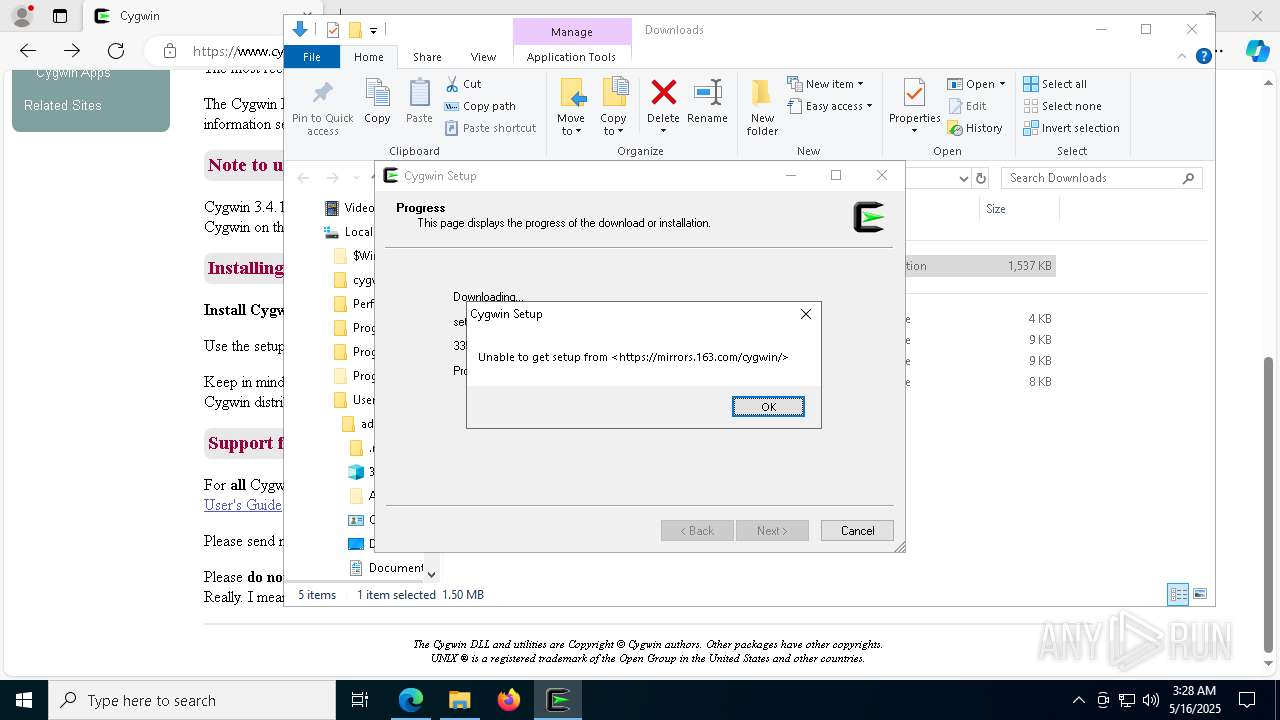The image size is (1280, 720).
Task: Click Paste shortcut in ribbon
Action: (490, 128)
